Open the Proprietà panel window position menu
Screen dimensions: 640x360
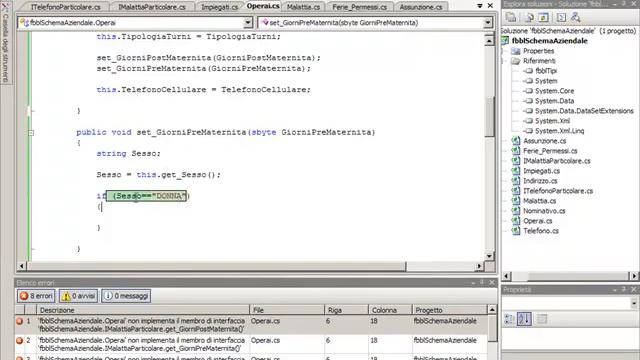(615, 289)
